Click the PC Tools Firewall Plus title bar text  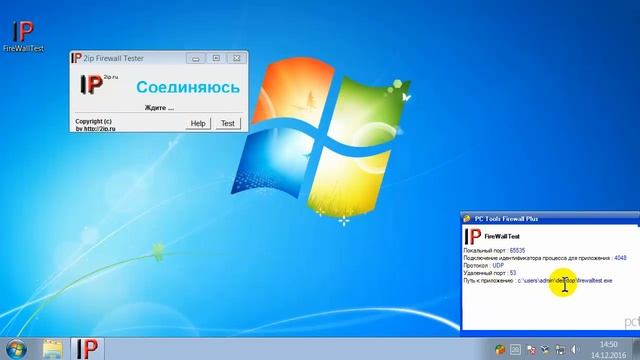point(506,219)
